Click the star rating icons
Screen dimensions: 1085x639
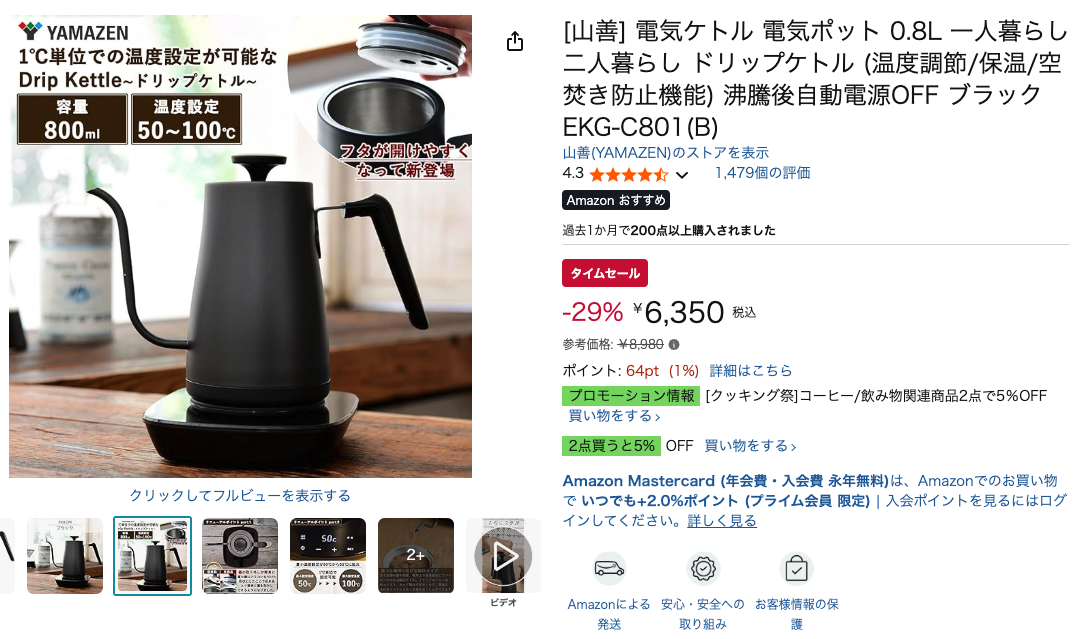(x=628, y=174)
